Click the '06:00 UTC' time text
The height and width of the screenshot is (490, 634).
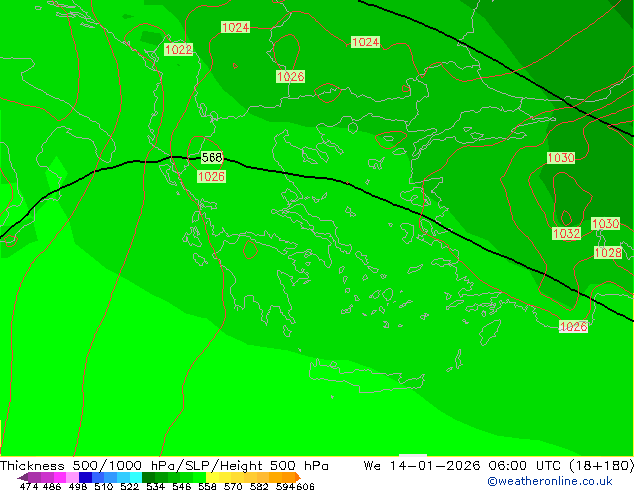point(524,466)
